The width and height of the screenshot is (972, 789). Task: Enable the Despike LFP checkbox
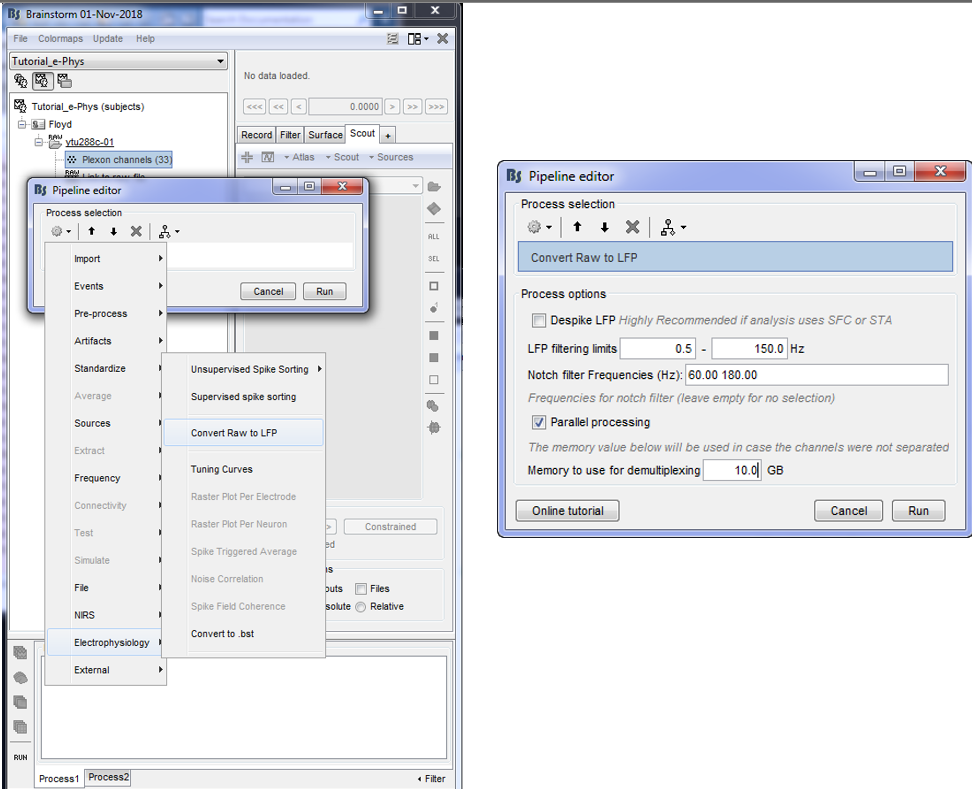tap(540, 321)
